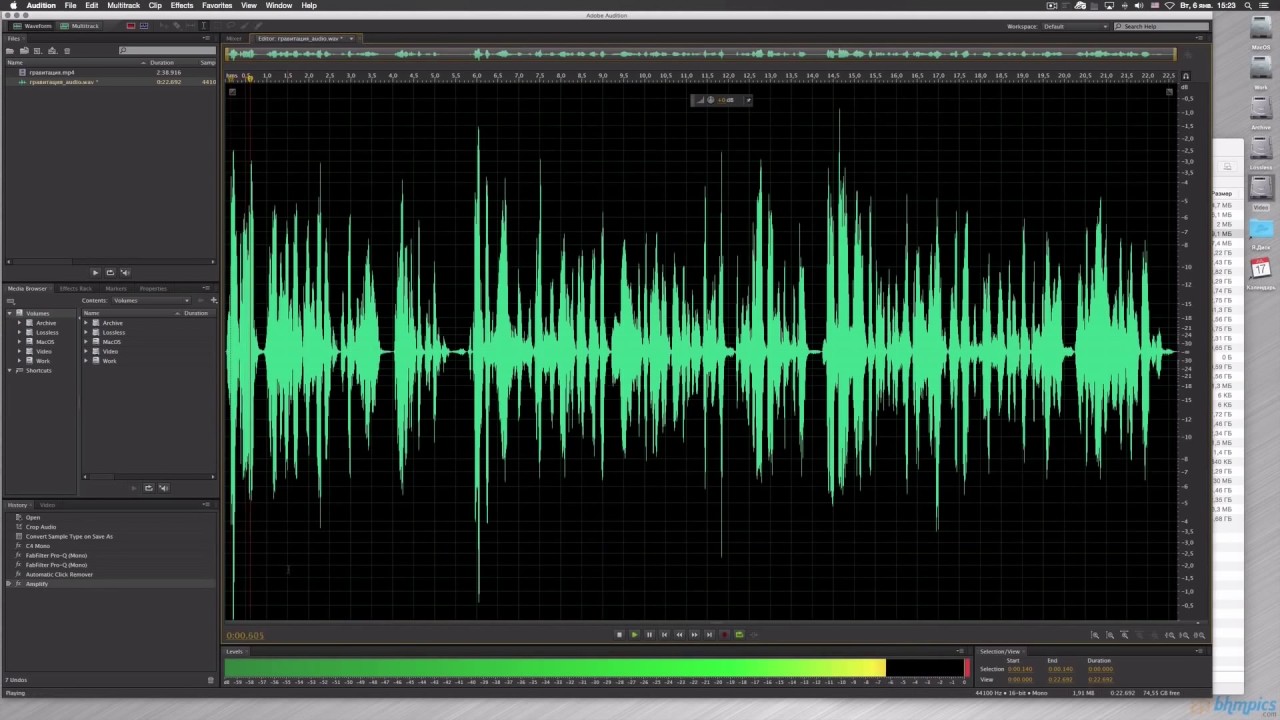
Task: Click the Files panel search field
Action: click(x=167, y=50)
